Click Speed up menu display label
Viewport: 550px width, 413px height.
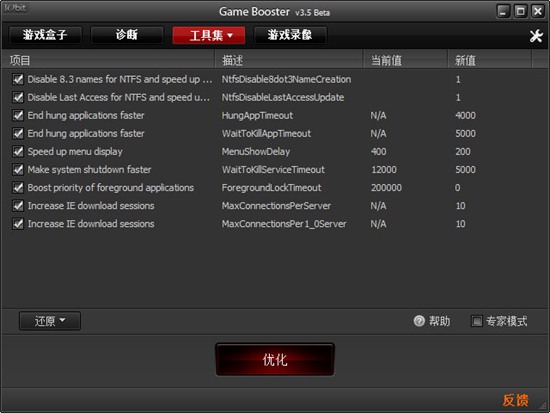pyautogui.click(x=75, y=152)
